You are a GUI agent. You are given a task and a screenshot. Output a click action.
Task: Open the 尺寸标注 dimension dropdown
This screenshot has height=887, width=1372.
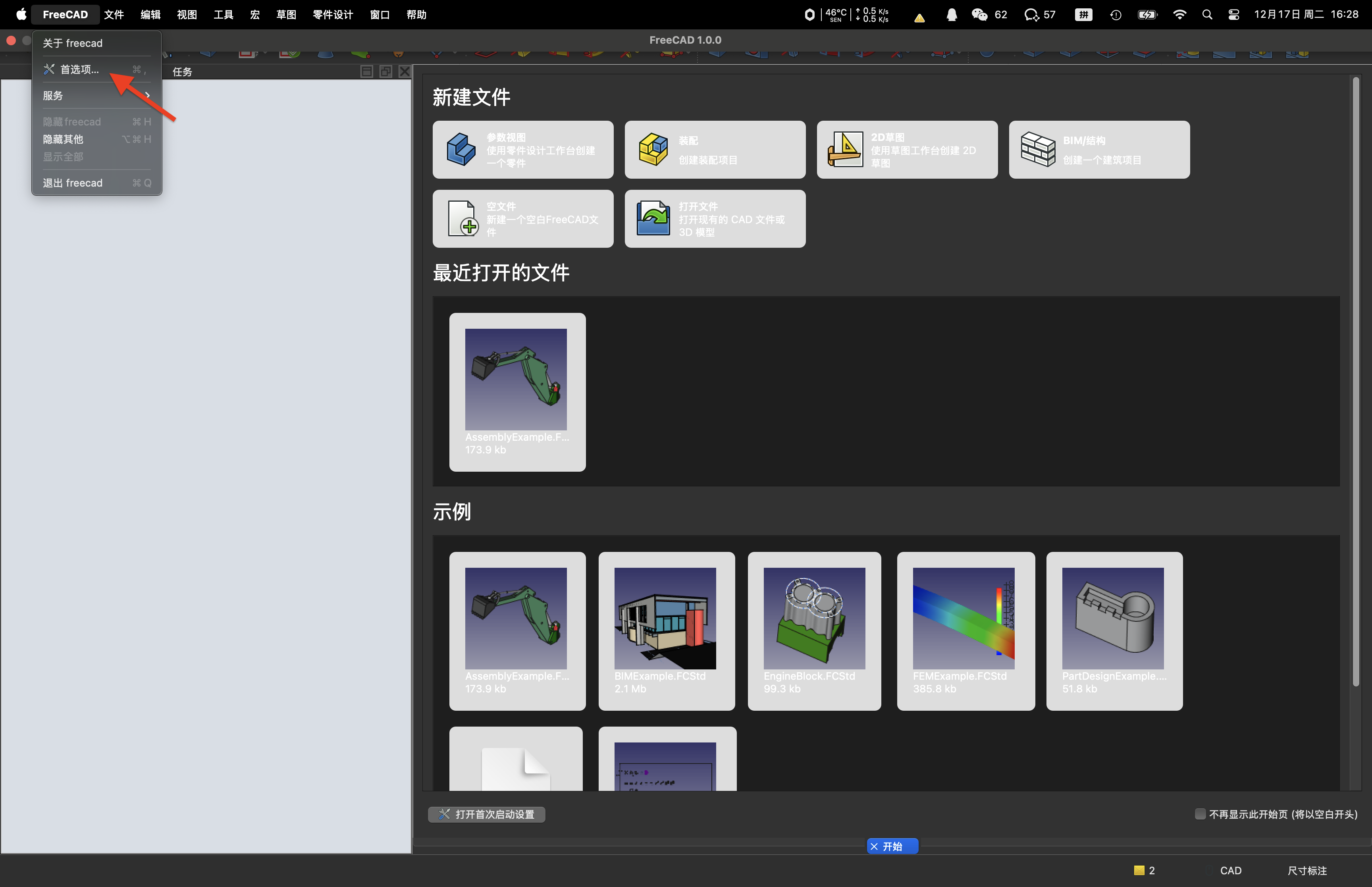pos(1307,870)
